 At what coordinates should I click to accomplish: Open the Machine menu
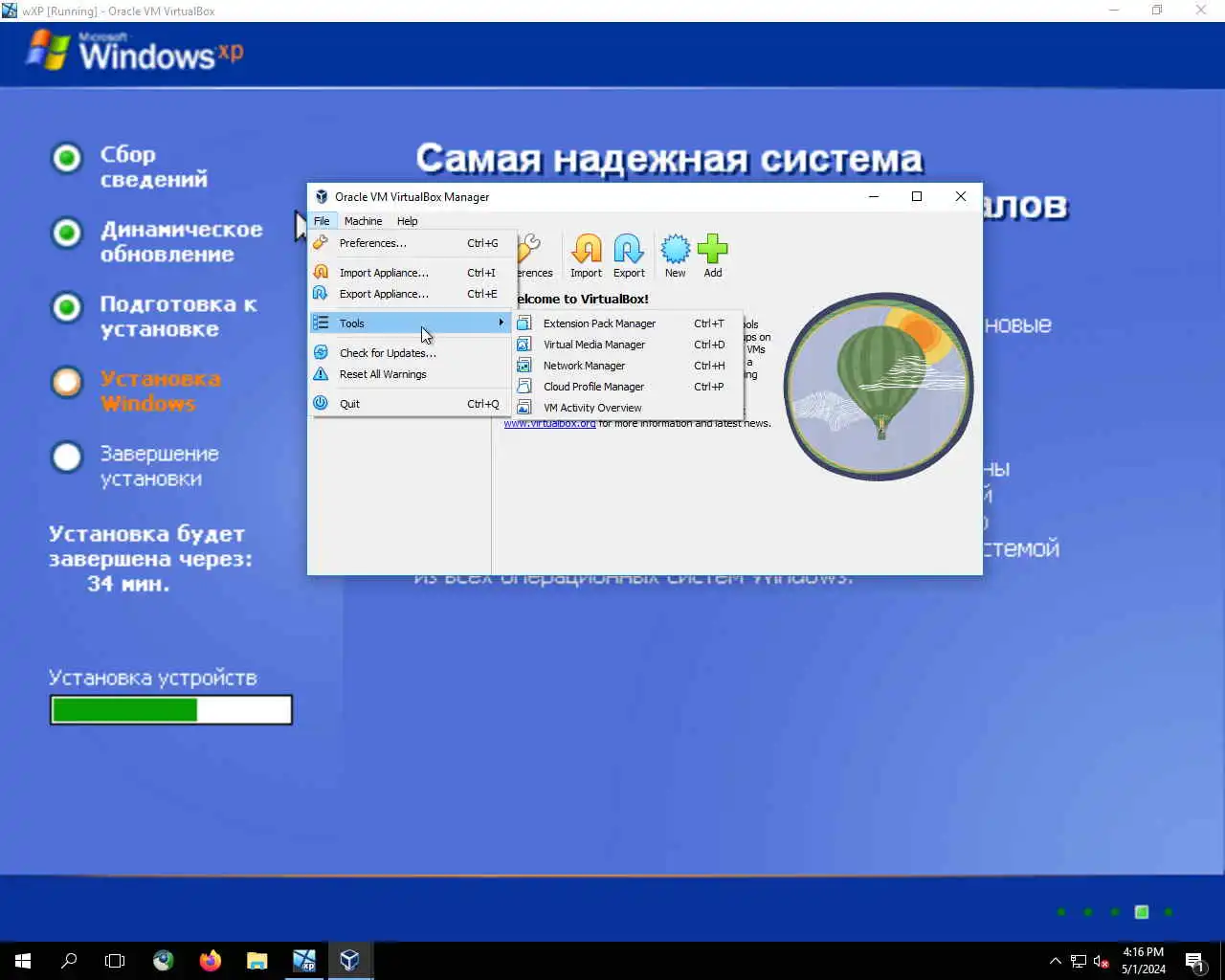(363, 221)
